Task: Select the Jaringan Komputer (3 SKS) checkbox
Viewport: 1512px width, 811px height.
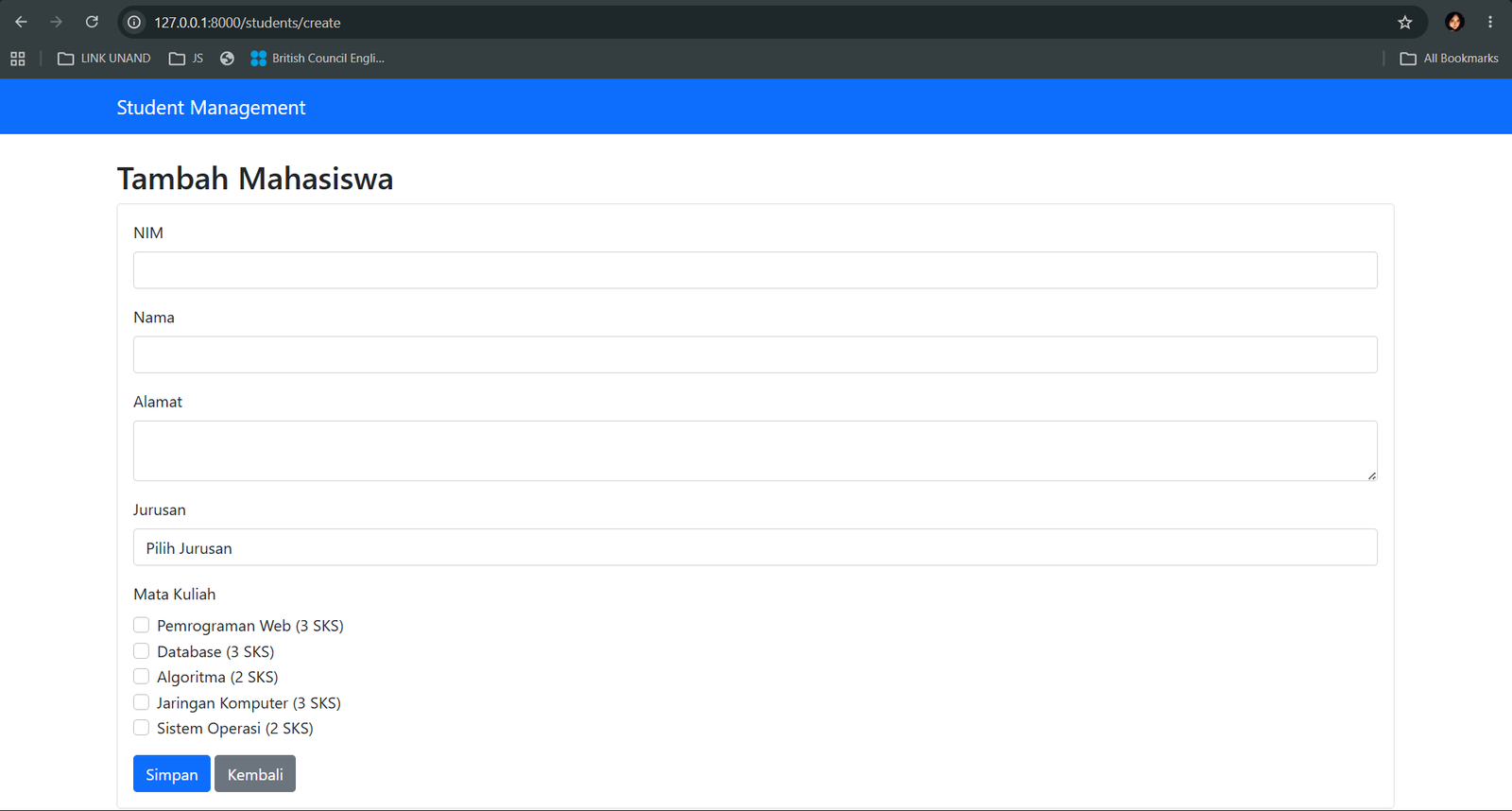Action: click(x=141, y=702)
